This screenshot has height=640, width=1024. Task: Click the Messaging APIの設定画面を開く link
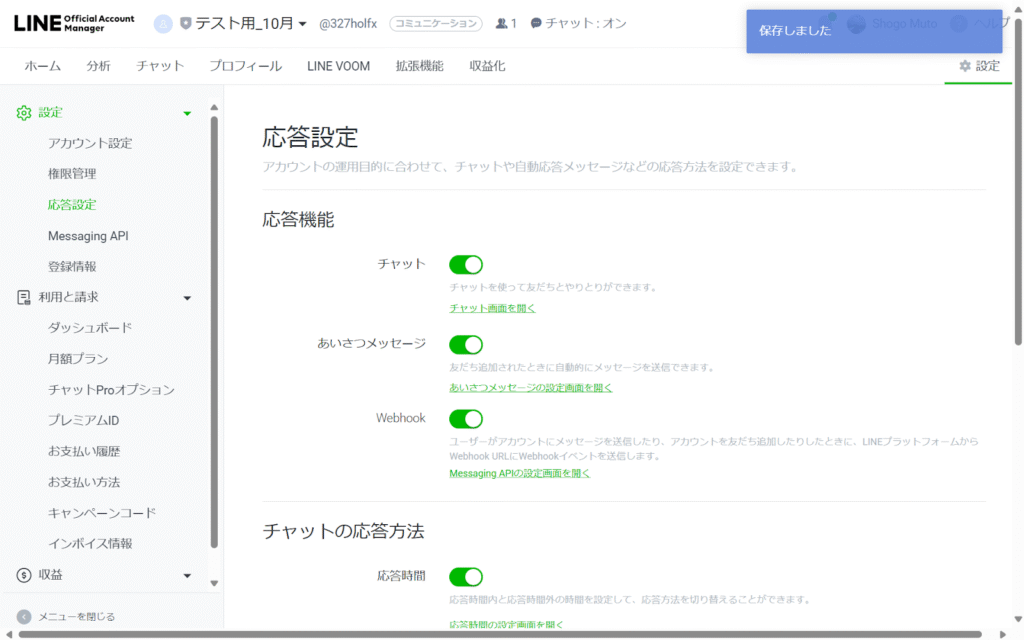coord(519,473)
